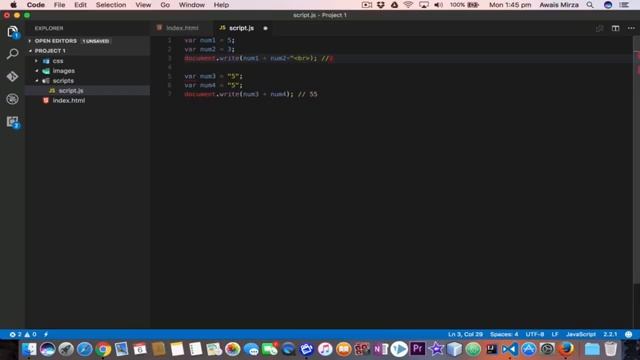Open the Explorer view in activity bar
The height and width of the screenshot is (360, 640).
13,32
